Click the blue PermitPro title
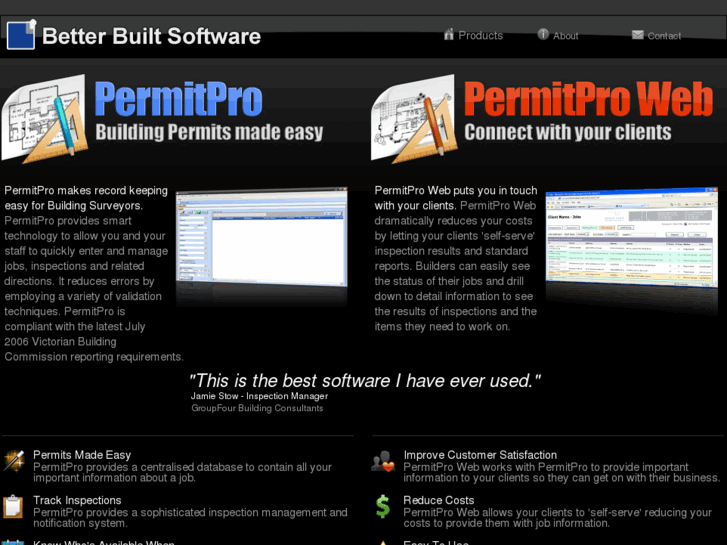This screenshot has height=545, width=727. (179, 99)
